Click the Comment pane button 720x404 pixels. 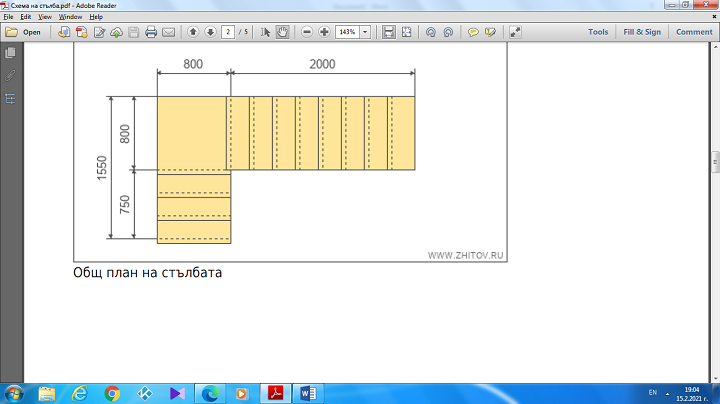point(694,32)
